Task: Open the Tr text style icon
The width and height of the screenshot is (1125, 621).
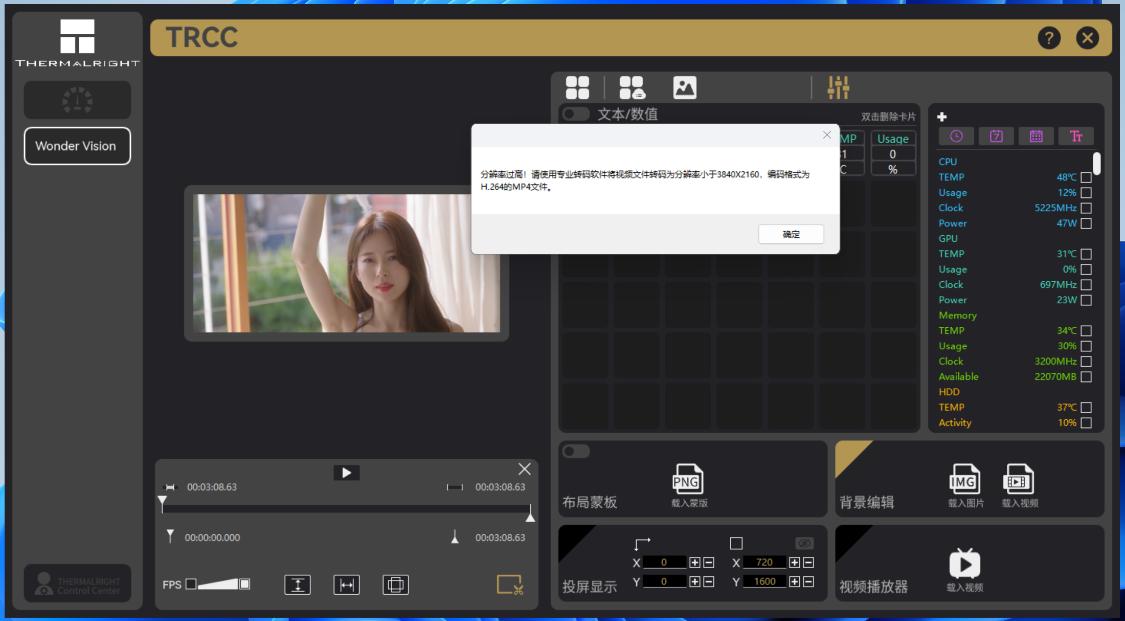Action: tap(1077, 135)
